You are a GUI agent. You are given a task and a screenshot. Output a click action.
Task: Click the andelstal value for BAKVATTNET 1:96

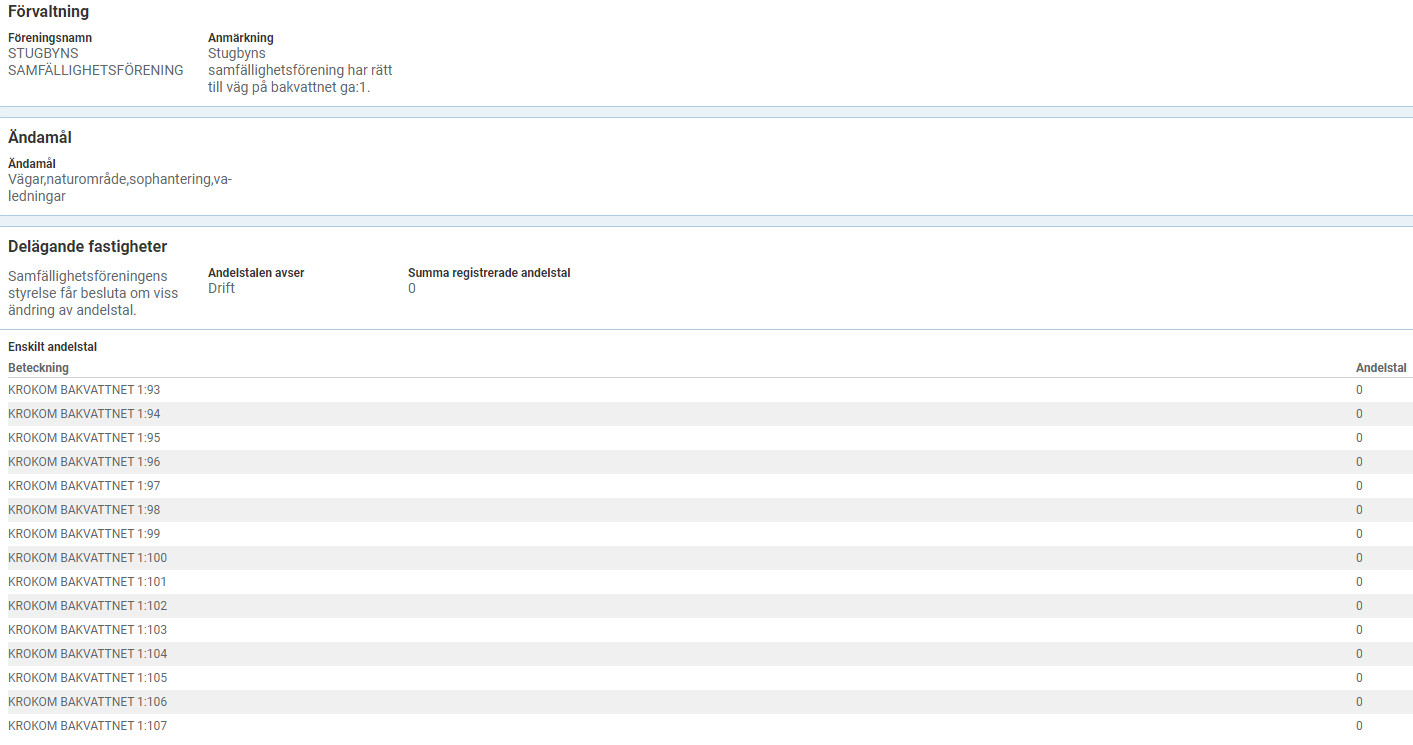click(1359, 462)
